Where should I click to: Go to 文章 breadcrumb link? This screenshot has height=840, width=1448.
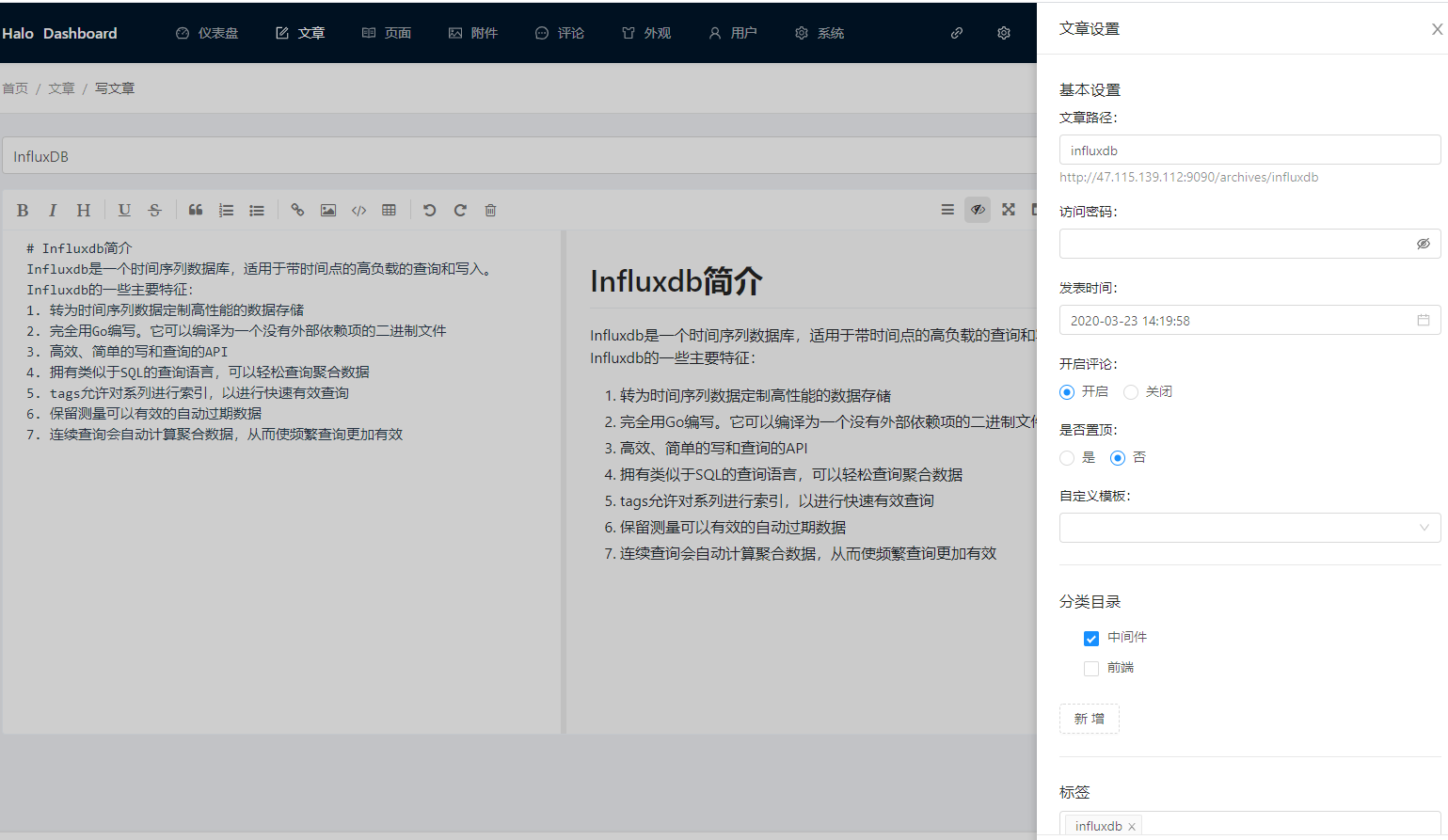61,88
